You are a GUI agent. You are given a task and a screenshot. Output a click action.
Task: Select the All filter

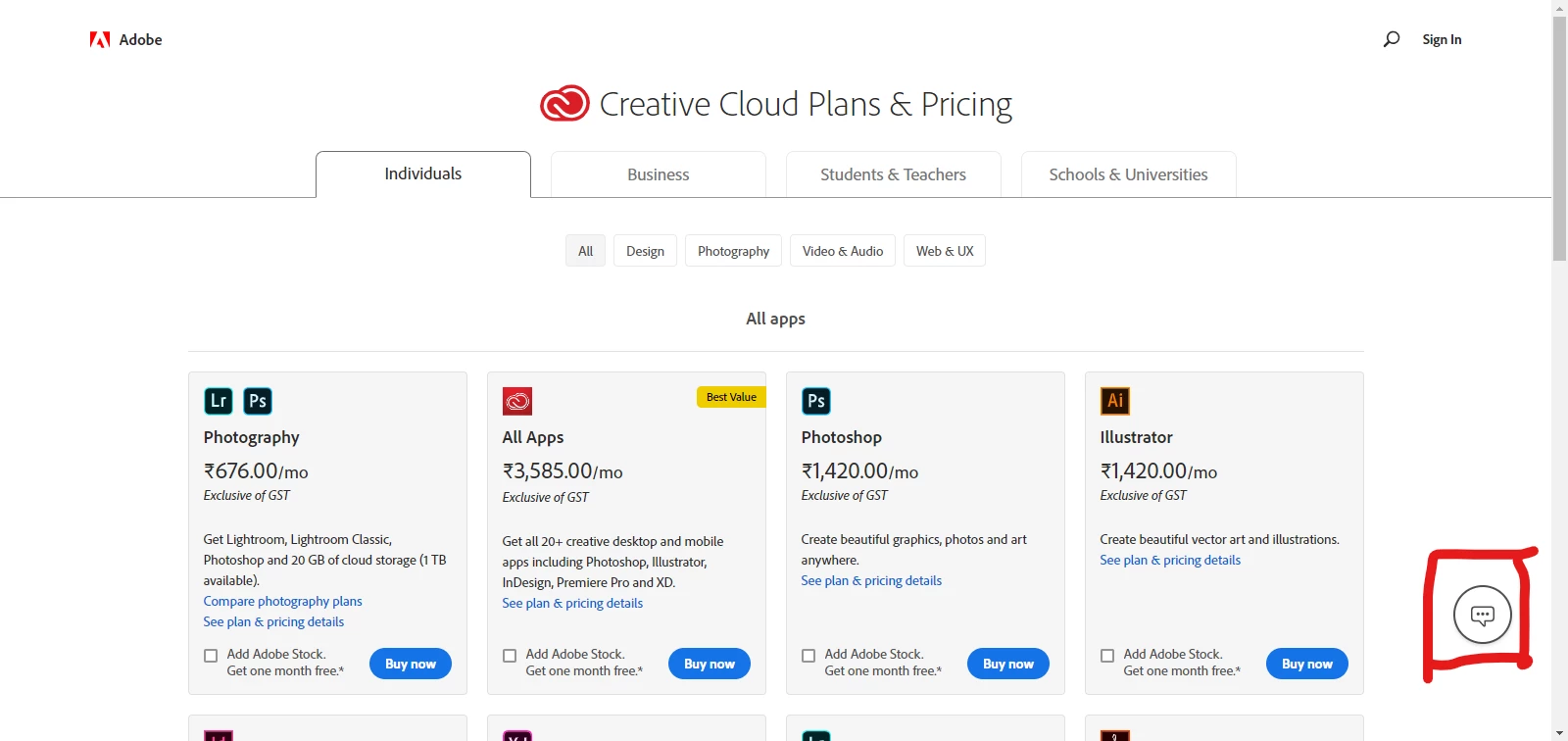point(586,251)
